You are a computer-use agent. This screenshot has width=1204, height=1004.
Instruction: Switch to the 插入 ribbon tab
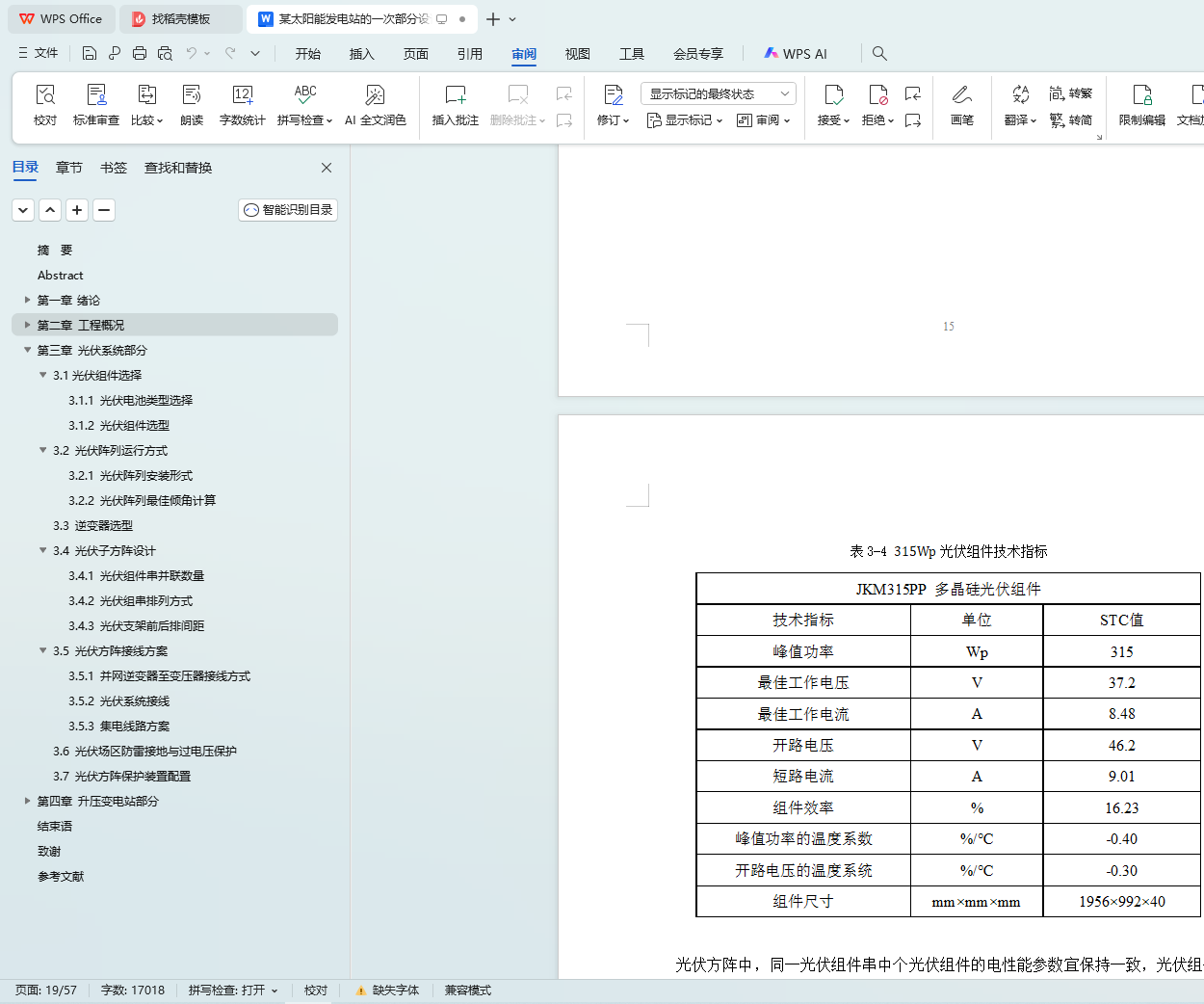[x=362, y=54]
